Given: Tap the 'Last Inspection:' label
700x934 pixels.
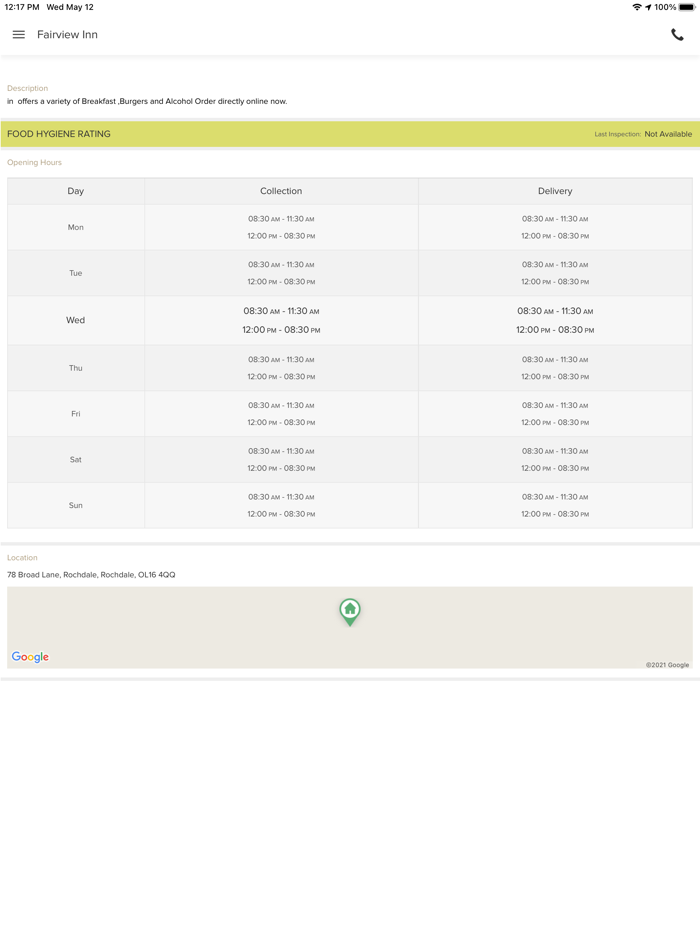Looking at the screenshot, I should tap(617, 134).
